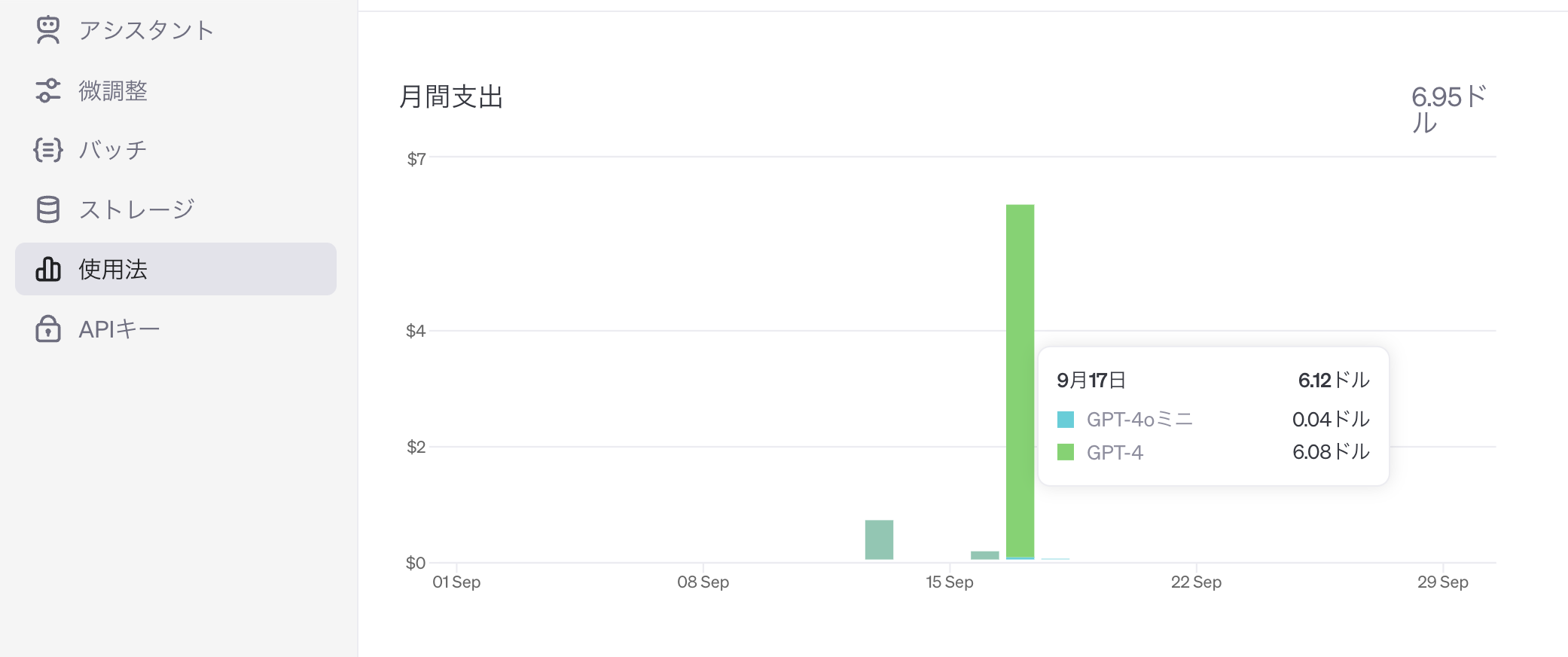Click the teal bar before 15 Sep
The height and width of the screenshot is (657, 1568).
[879, 539]
